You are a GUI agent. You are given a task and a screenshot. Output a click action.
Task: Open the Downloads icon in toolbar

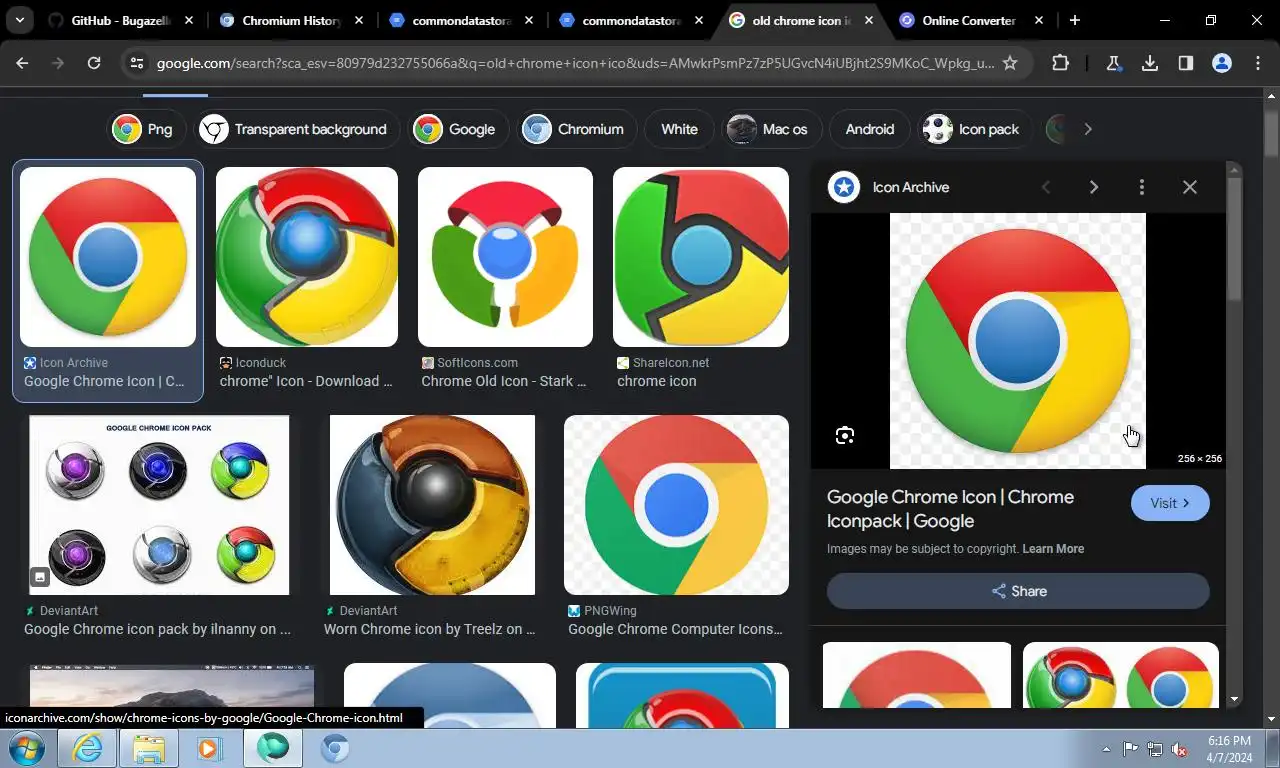(1150, 63)
